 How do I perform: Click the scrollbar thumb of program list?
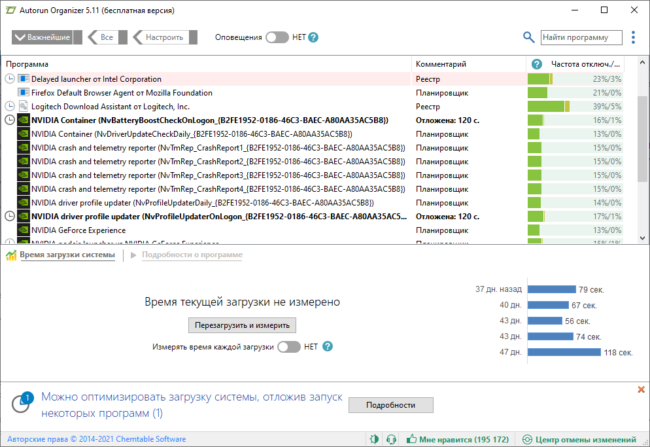[642, 139]
